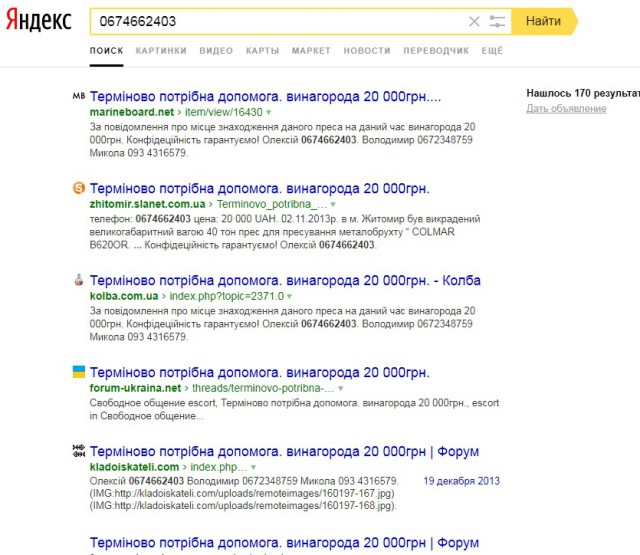Clear the search query with the X icon

pos(474,21)
